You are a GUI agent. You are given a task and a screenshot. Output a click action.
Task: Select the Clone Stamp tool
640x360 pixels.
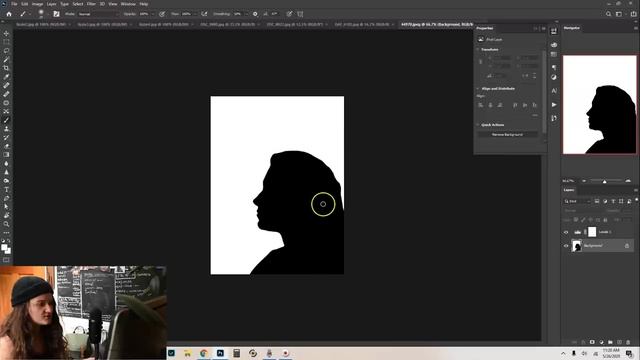[x=6, y=129]
